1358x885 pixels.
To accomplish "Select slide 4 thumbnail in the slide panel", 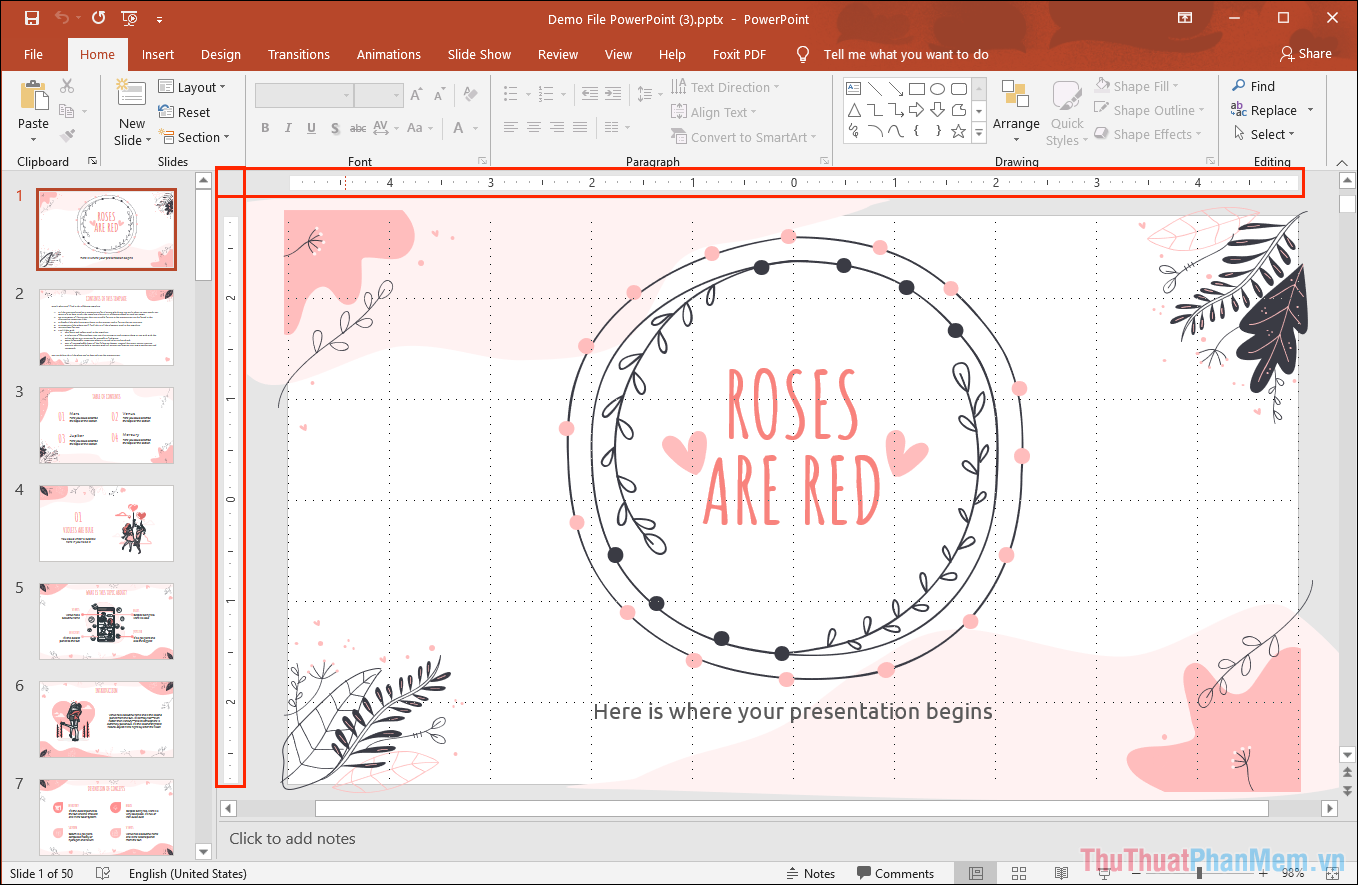I will (106, 523).
